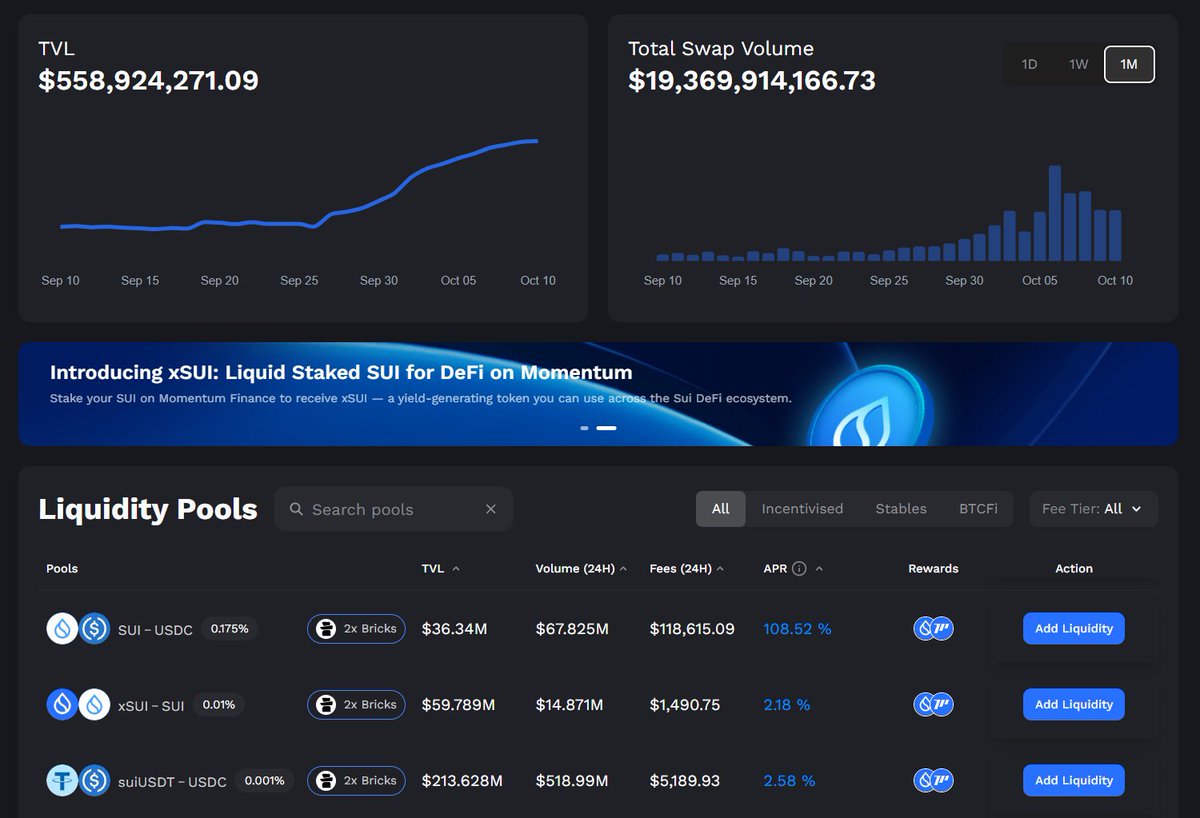Viewport: 1200px width, 818px height.
Task: Click the rewards icons in xSUI – SUI row
Action: click(933, 704)
